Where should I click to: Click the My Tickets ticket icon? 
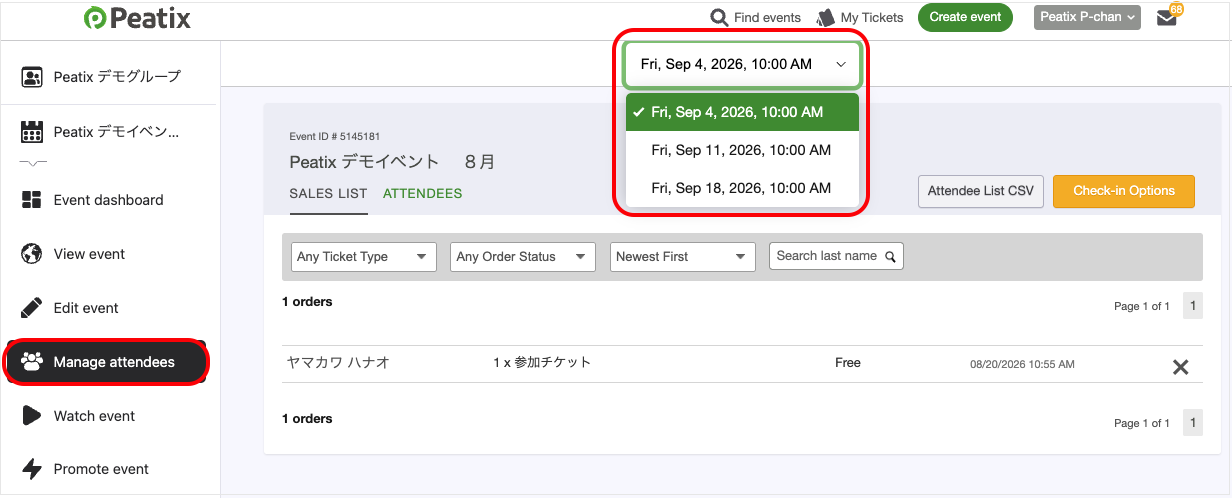tap(825, 18)
